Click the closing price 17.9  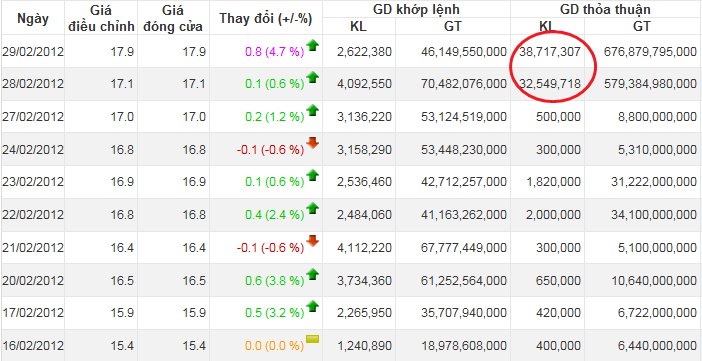195,52
